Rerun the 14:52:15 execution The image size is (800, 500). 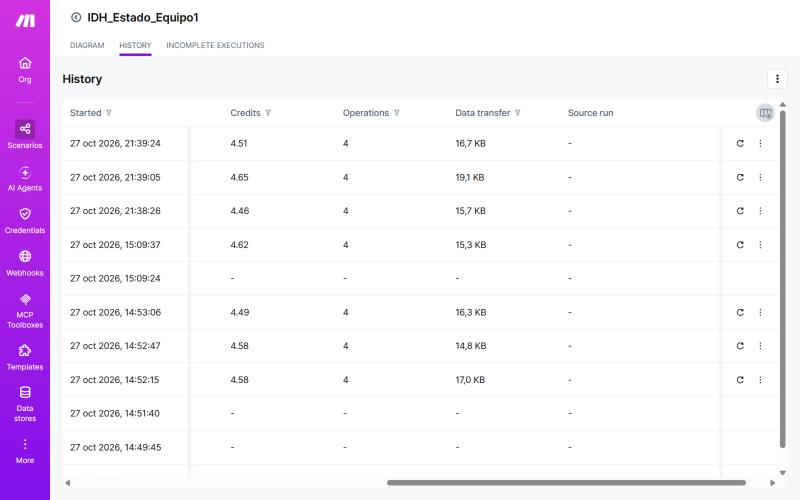click(x=740, y=380)
